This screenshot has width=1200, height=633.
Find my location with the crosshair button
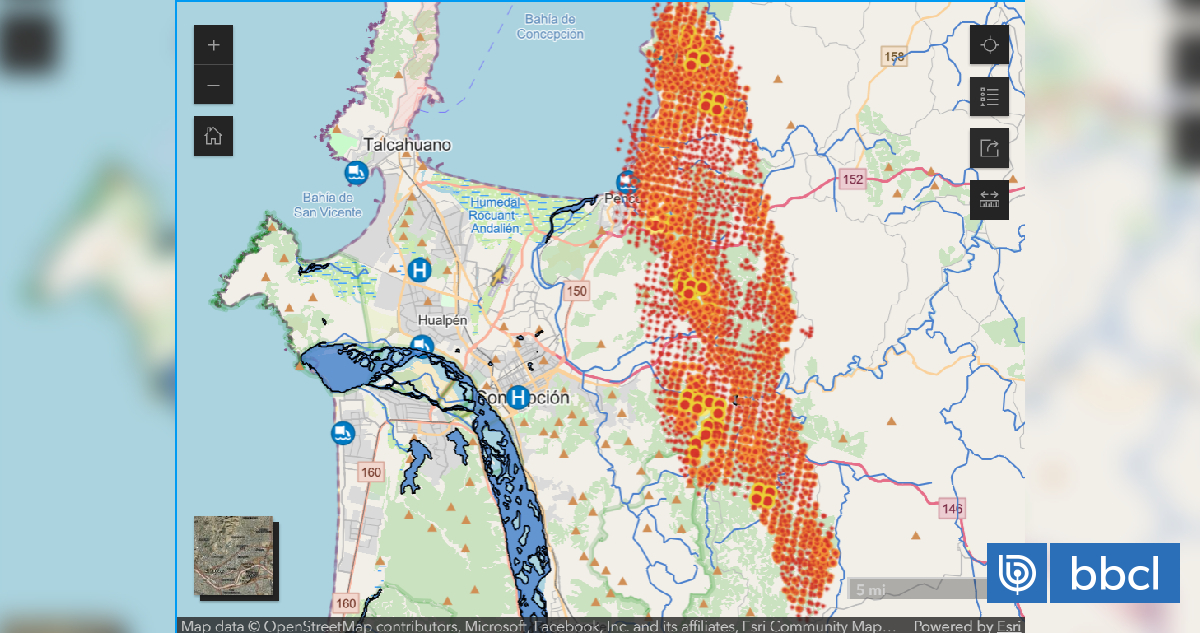pyautogui.click(x=989, y=45)
